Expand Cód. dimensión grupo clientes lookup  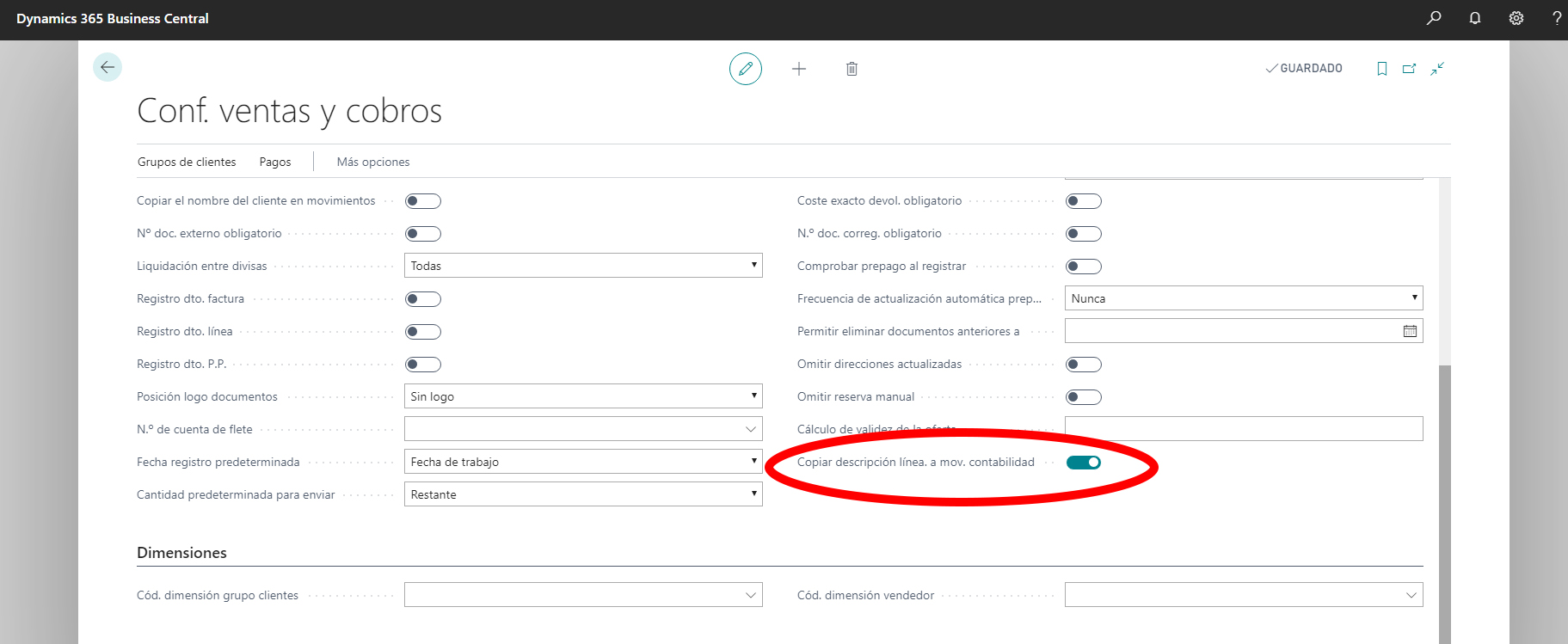(750, 595)
